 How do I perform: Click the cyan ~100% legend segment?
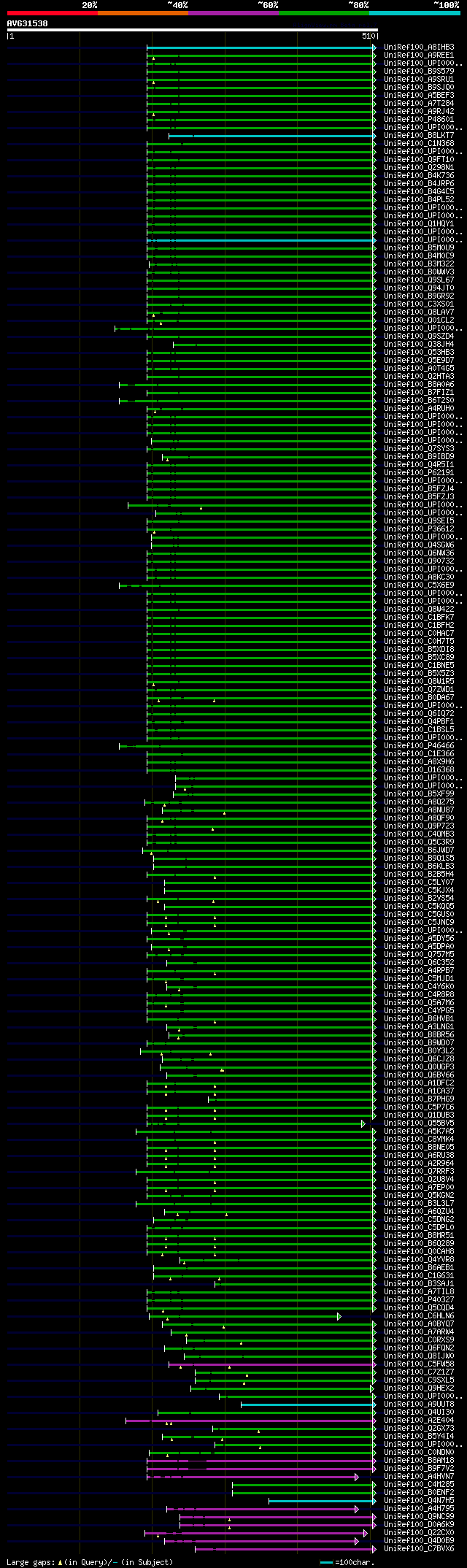pyautogui.click(x=414, y=12)
